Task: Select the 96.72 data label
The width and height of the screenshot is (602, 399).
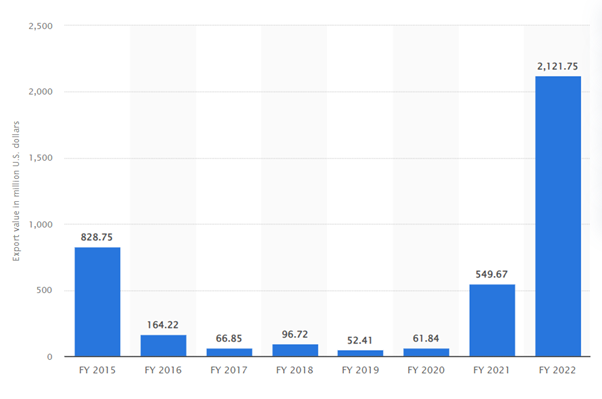Action: tap(295, 334)
